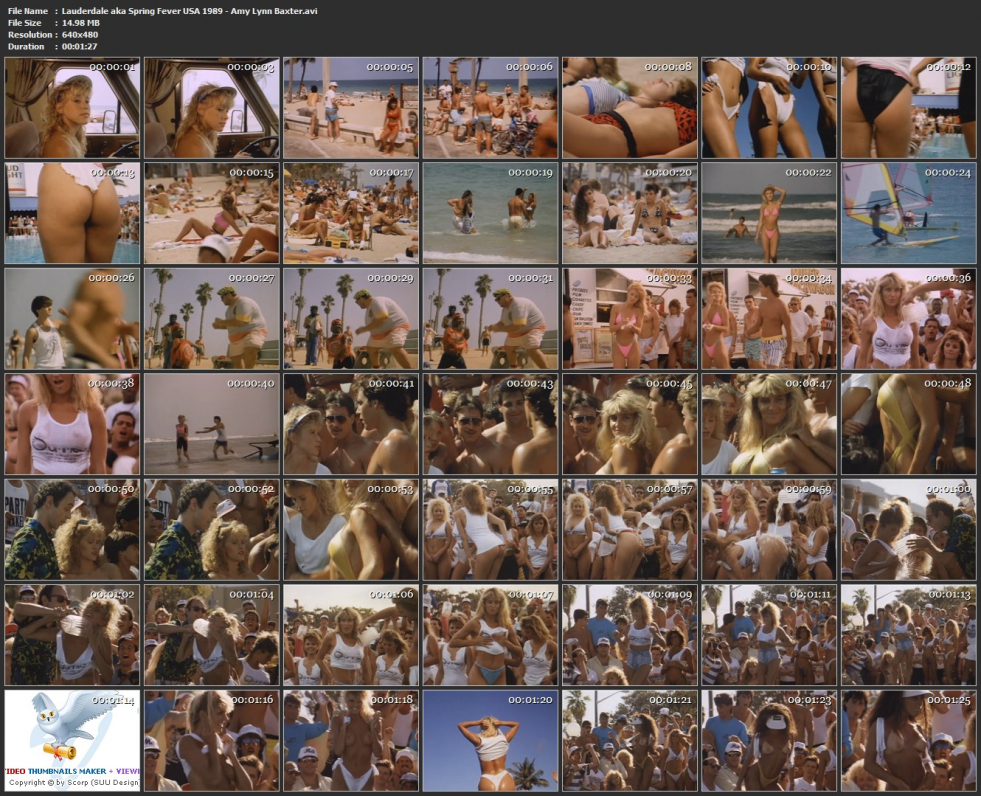Open the thumbnail at timestamp 00:00:01
The height and width of the screenshot is (796, 981).
pyautogui.click(x=72, y=108)
